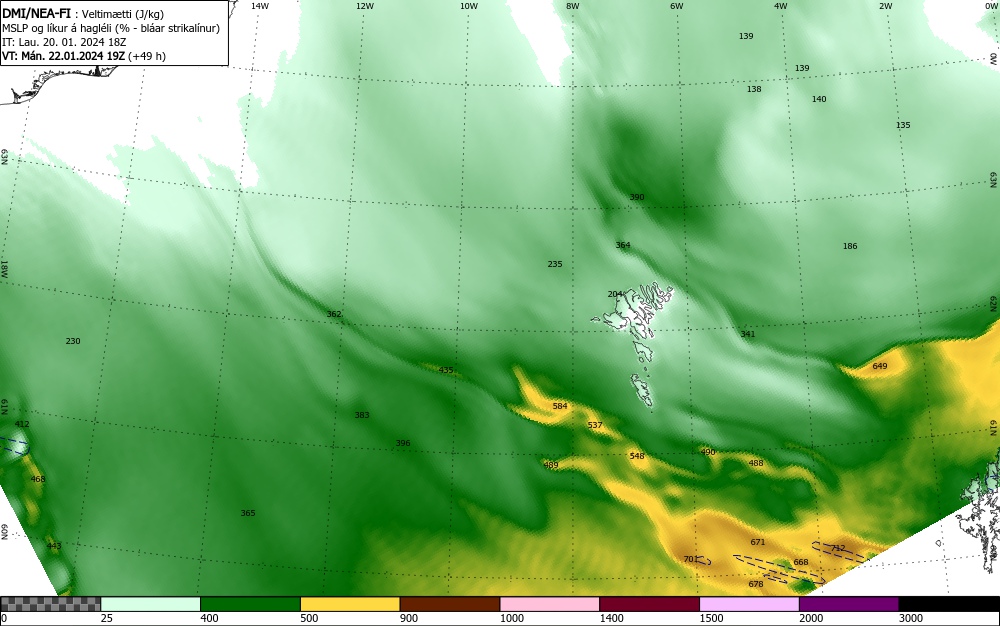Image resolution: width=1000 pixels, height=626 pixels.
Task: Click the yellow 500–900 legend swatch
Action: pos(349,604)
